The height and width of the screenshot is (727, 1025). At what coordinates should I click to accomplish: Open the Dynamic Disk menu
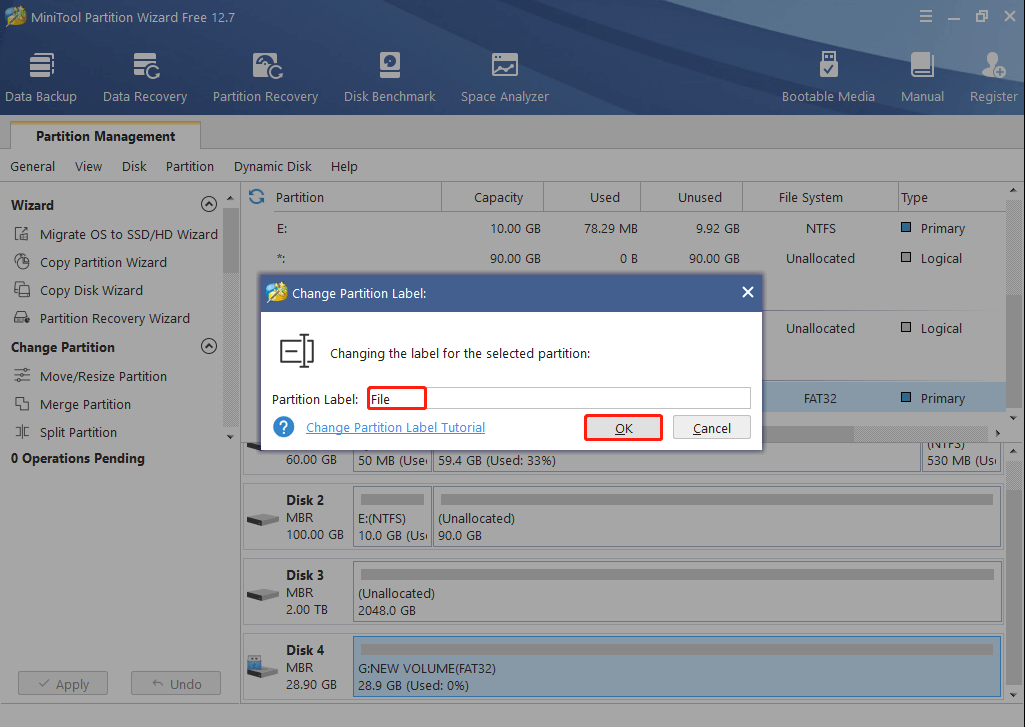tap(273, 167)
